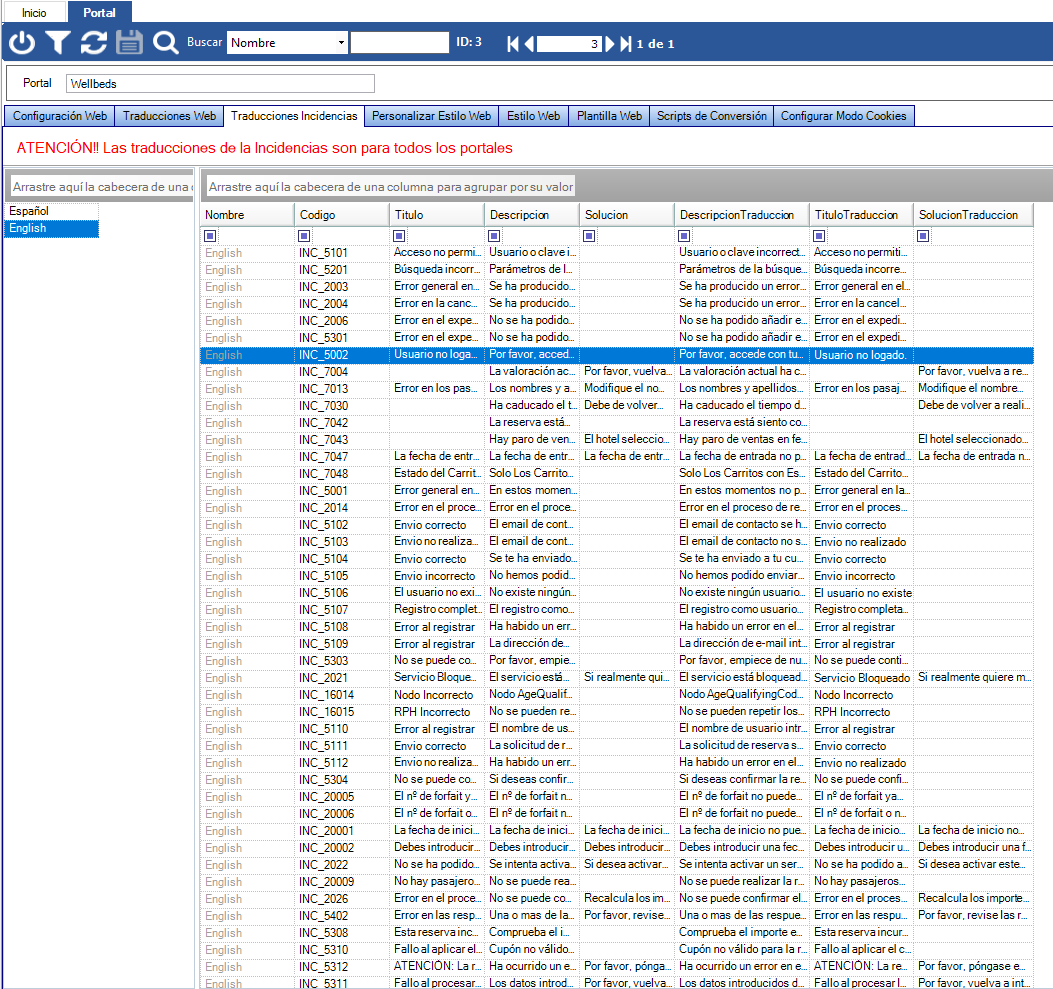Select the row with code INC_5201
1053x989 pixels.
pos(617,270)
